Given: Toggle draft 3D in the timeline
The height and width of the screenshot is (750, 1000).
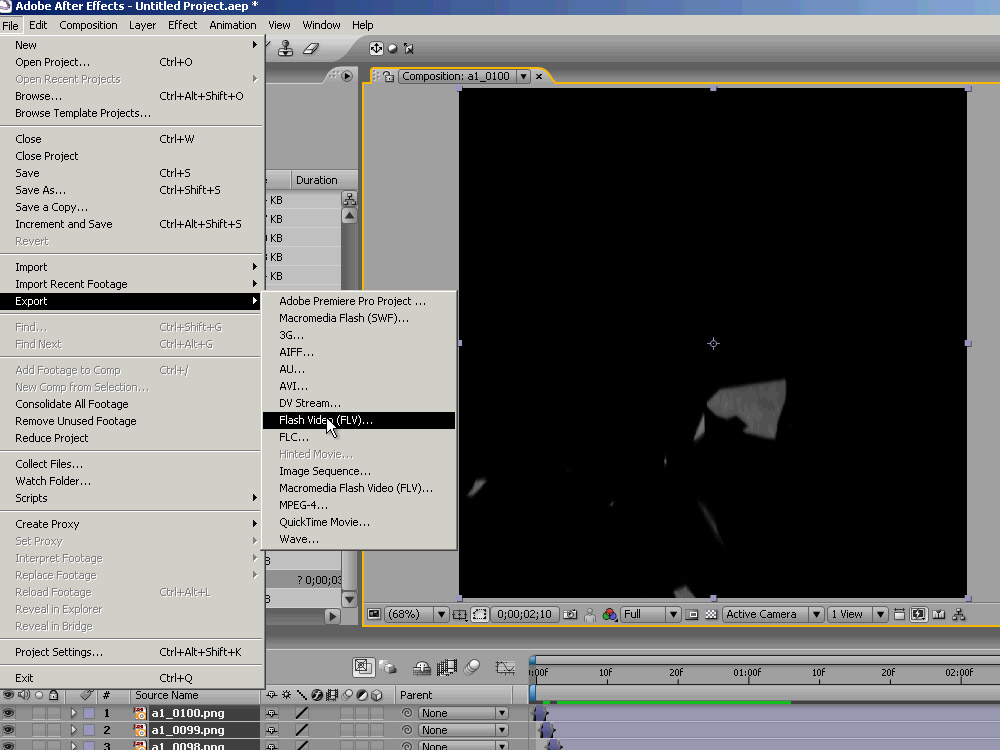Looking at the screenshot, I should click(x=388, y=667).
